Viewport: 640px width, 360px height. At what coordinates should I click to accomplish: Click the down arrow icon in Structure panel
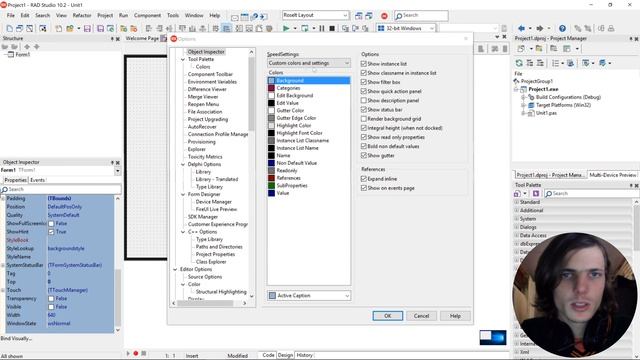point(37,47)
